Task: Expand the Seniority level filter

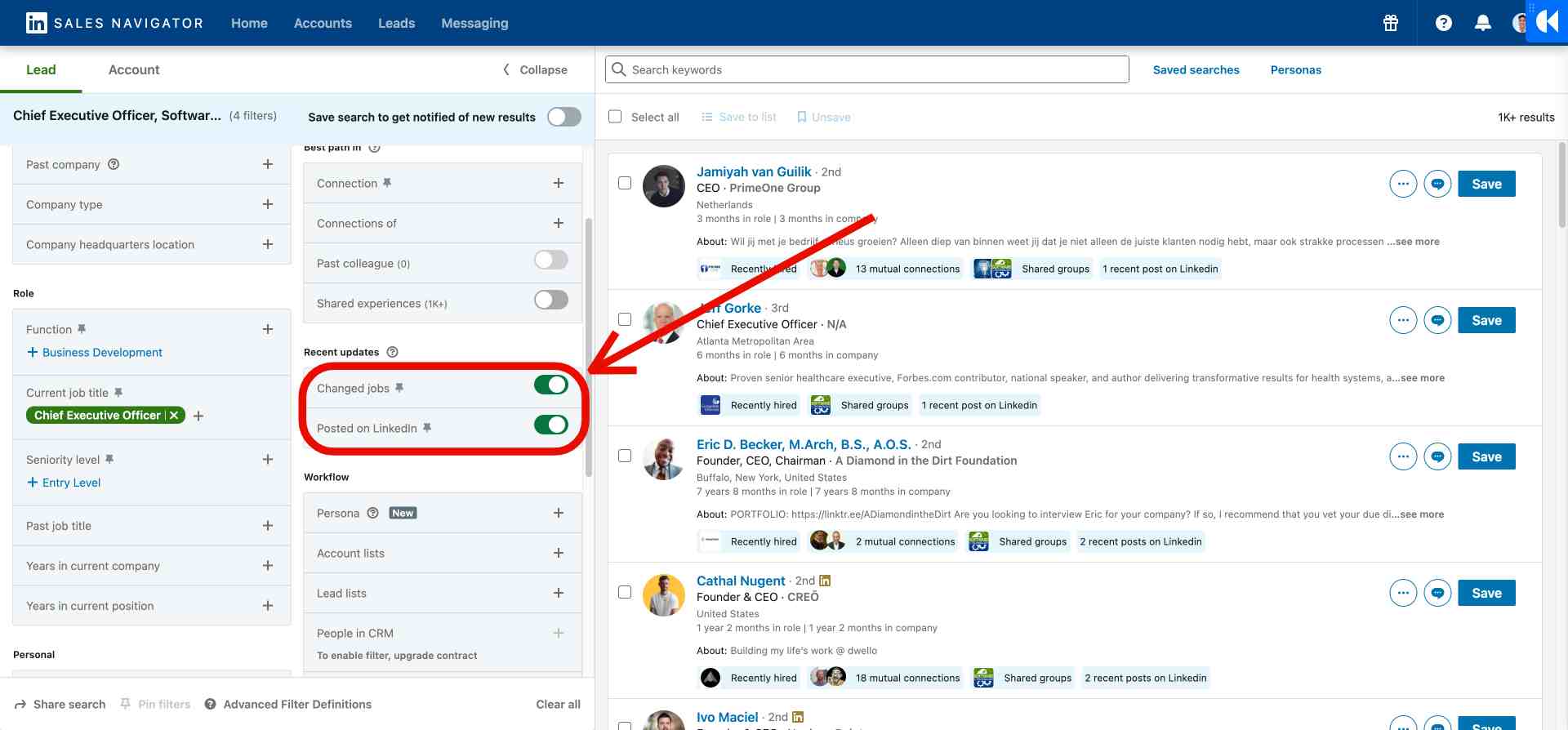Action: (x=267, y=459)
